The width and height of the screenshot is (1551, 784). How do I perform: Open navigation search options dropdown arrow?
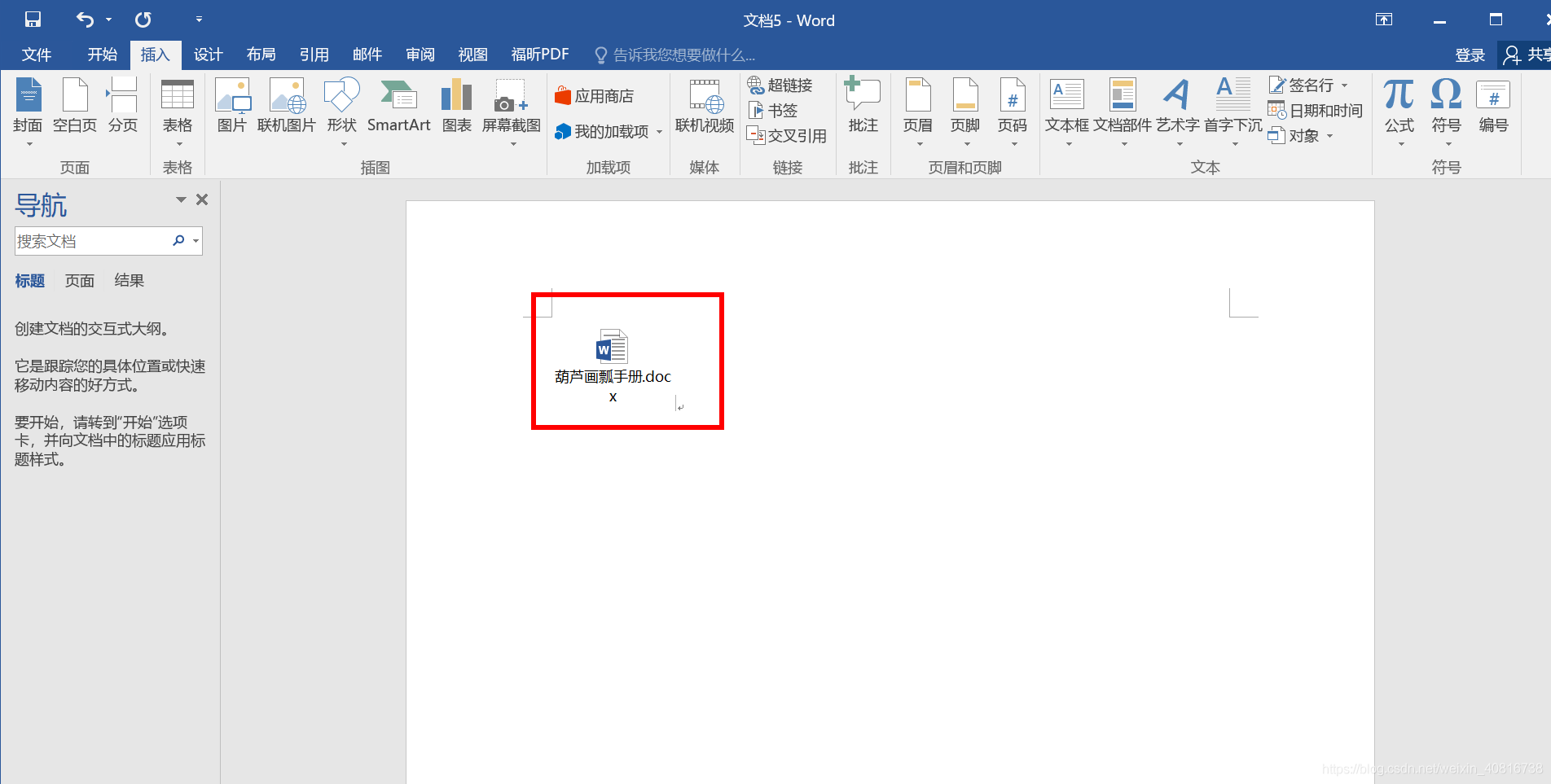(x=196, y=241)
